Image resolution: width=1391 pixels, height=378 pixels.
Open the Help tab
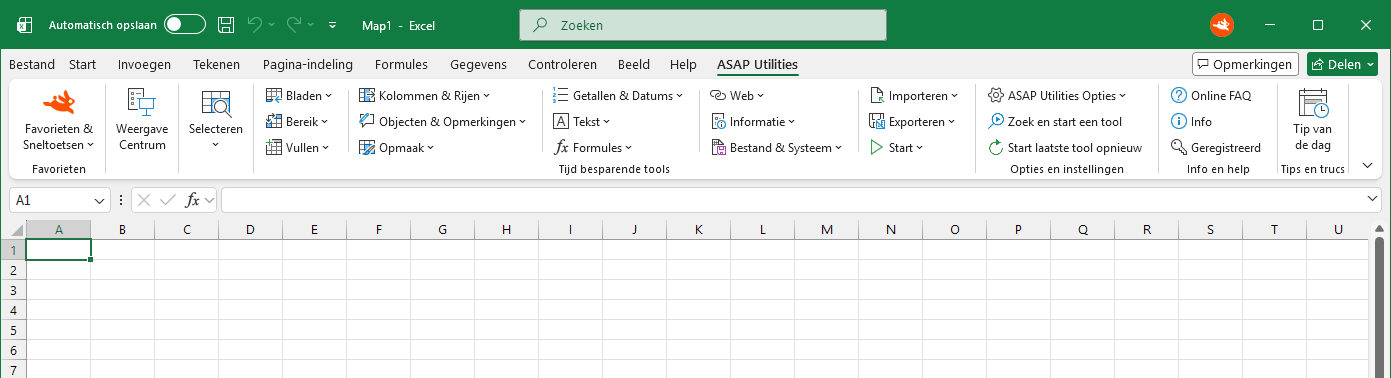(x=683, y=64)
